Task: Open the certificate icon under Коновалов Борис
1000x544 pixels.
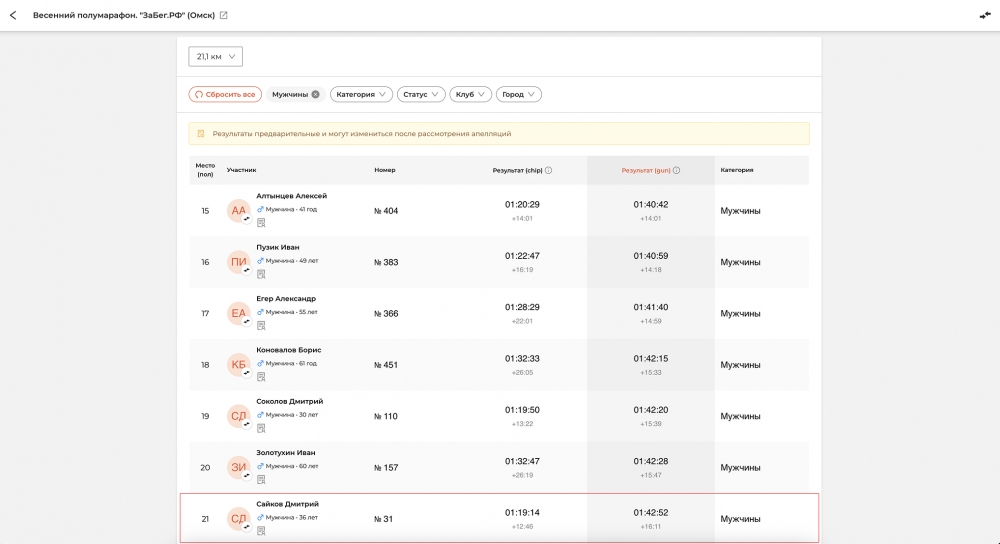Action: tap(261, 377)
